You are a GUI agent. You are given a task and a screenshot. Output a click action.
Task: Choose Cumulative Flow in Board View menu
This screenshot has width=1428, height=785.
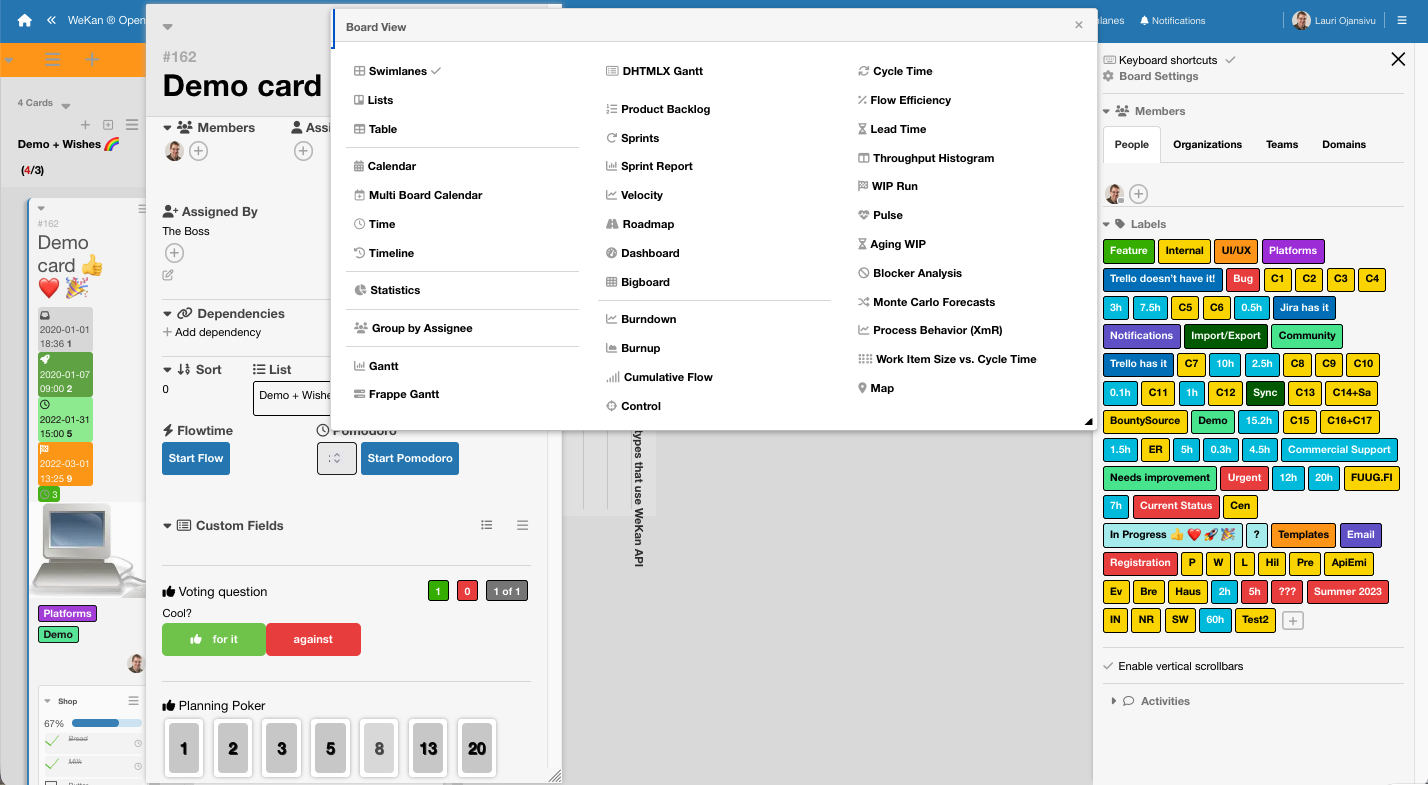click(x=660, y=377)
